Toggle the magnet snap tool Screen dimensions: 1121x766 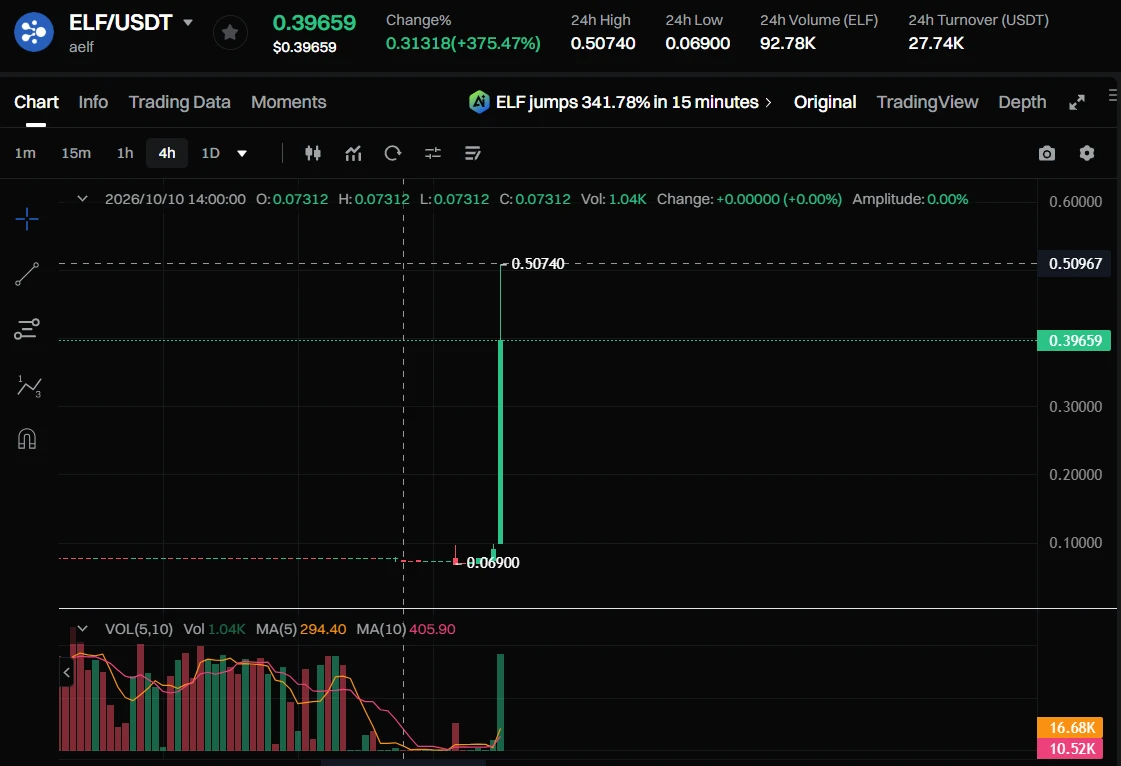coord(27,438)
